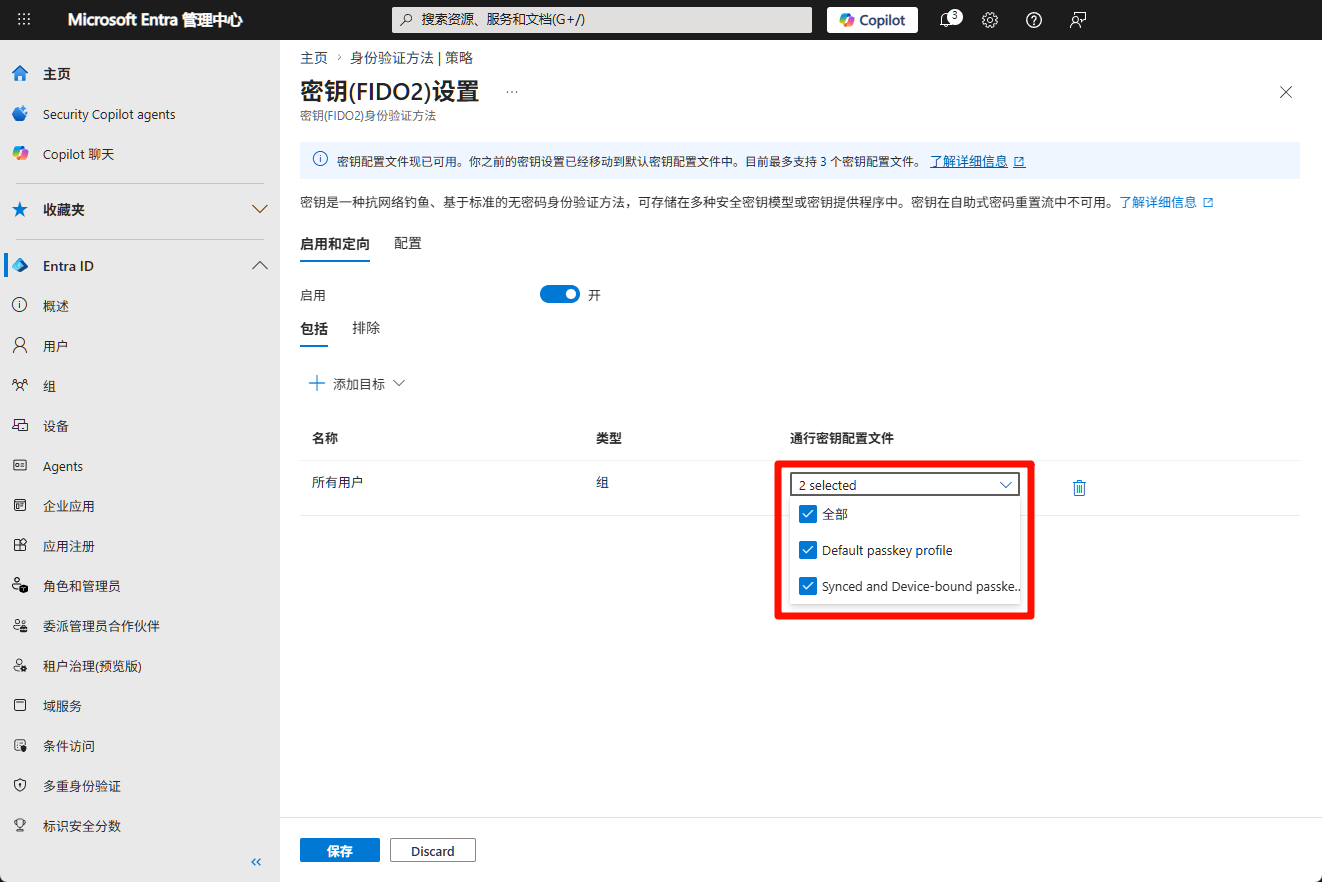Click the 域服务 icon

20,706
